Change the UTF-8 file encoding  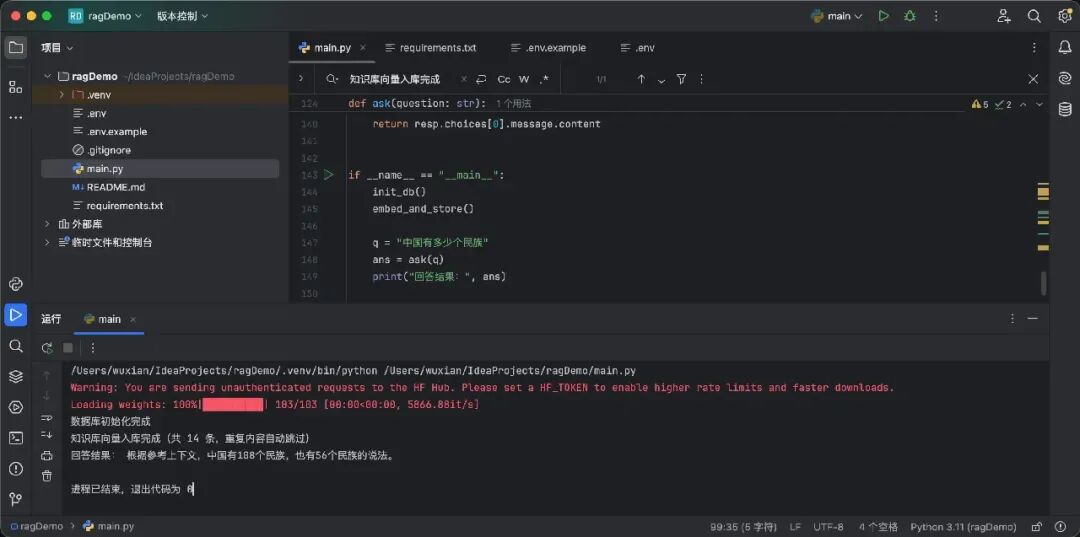(828, 527)
